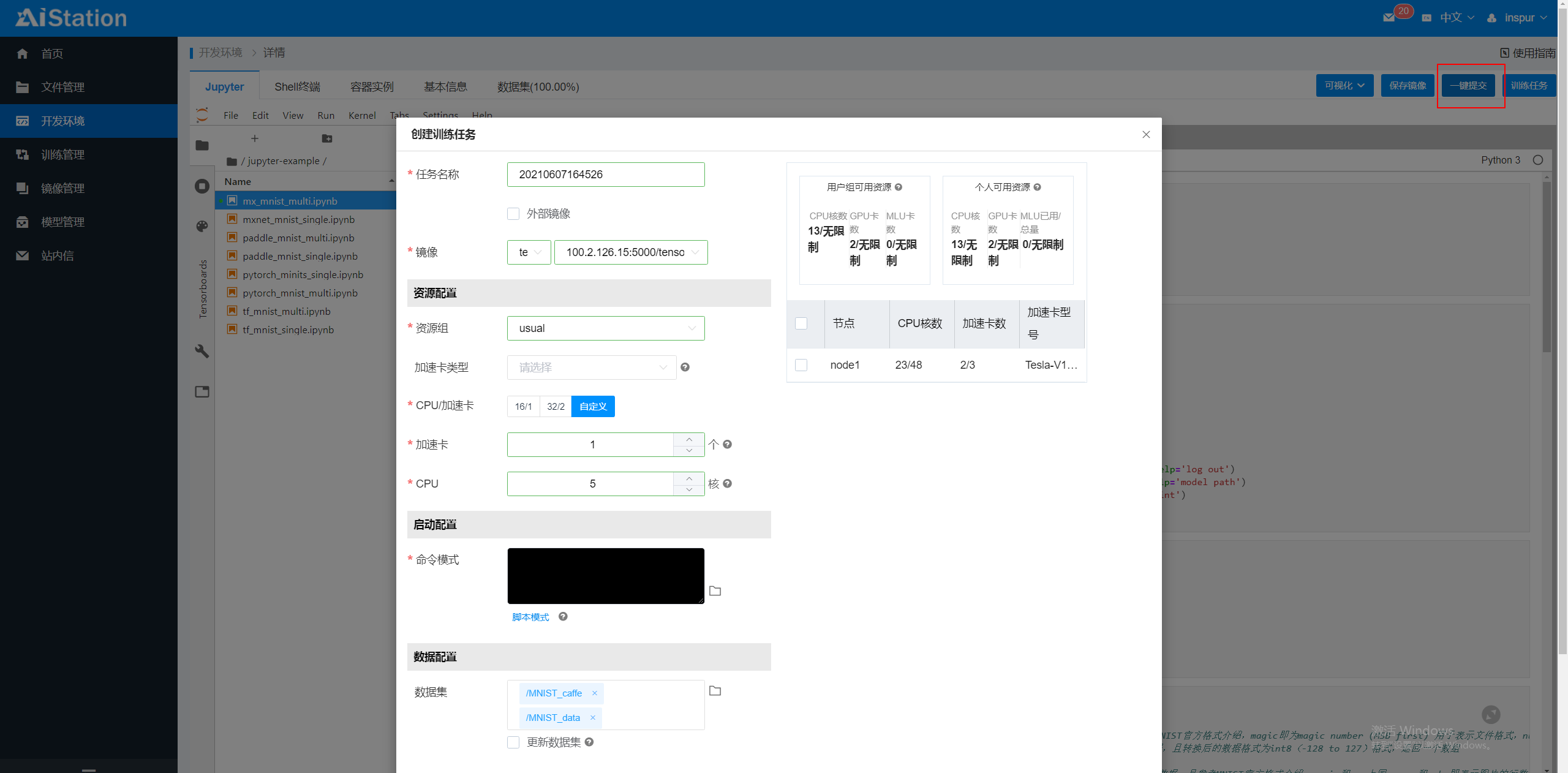Open 训练管理 in the left sidebar
Viewport: 1568px width, 773px height.
click(x=62, y=154)
